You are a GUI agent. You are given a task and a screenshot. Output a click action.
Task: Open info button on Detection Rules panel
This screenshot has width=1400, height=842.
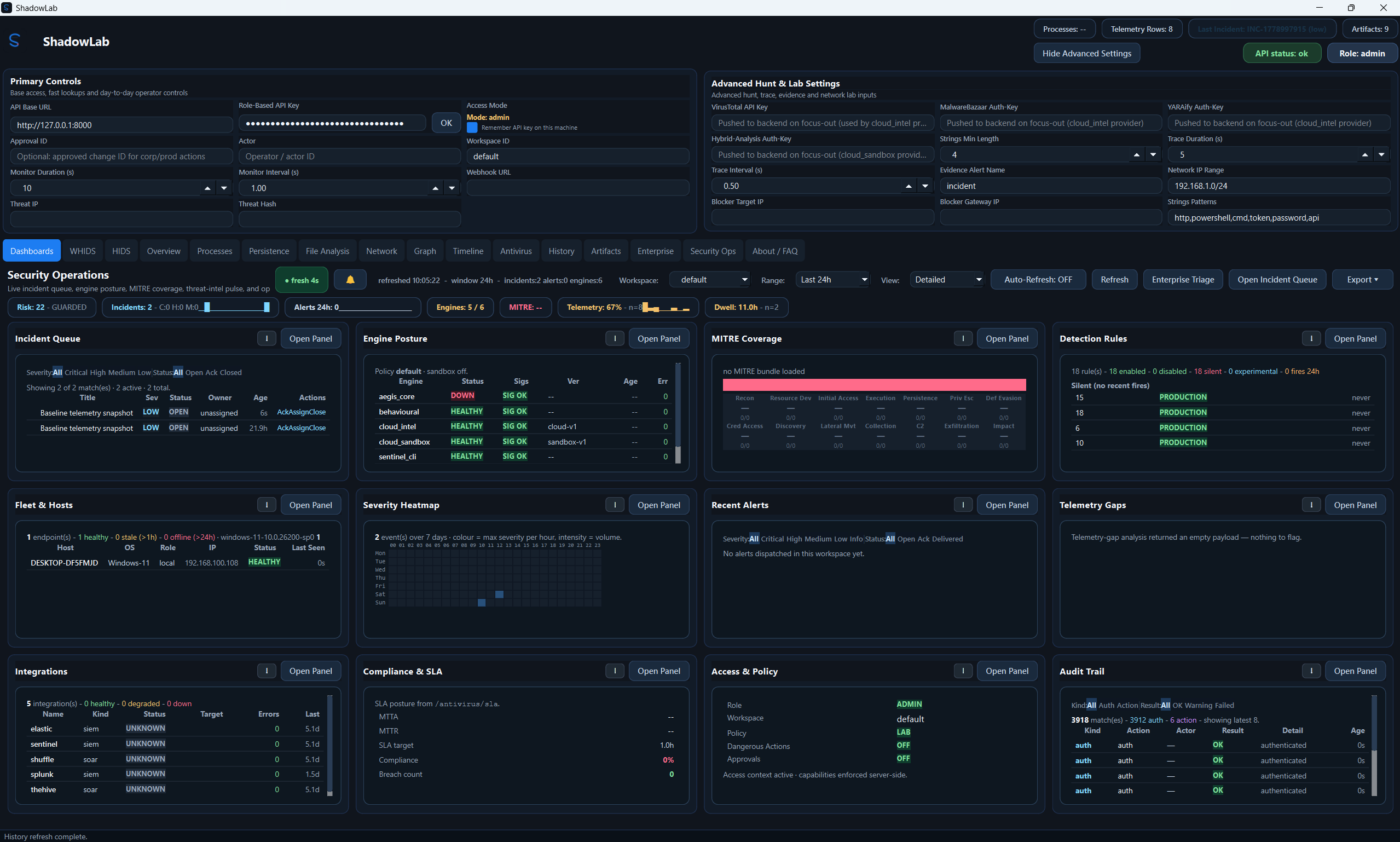[1311, 338]
